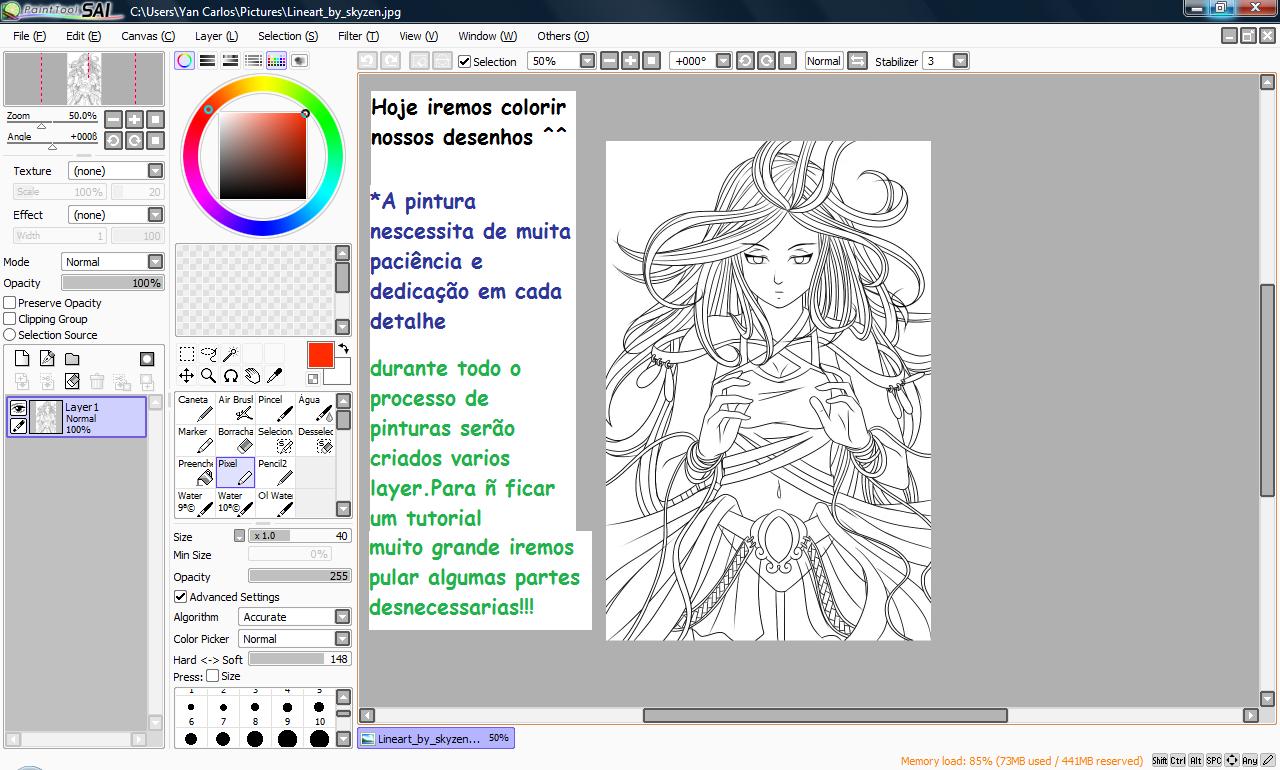Open the Canvas menu

[x=148, y=36]
